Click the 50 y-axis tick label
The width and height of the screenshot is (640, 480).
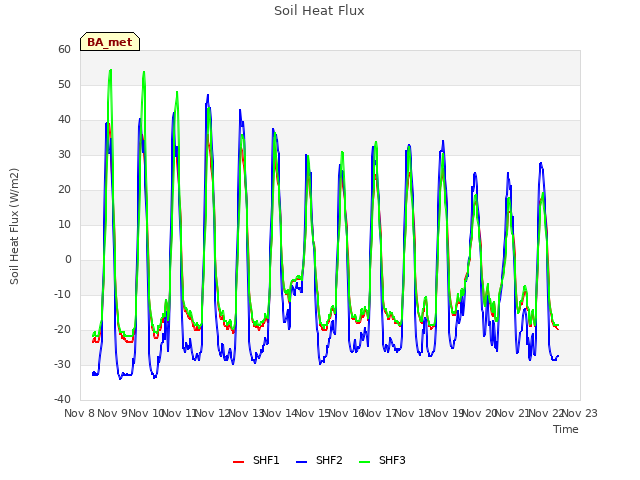pos(64,84)
